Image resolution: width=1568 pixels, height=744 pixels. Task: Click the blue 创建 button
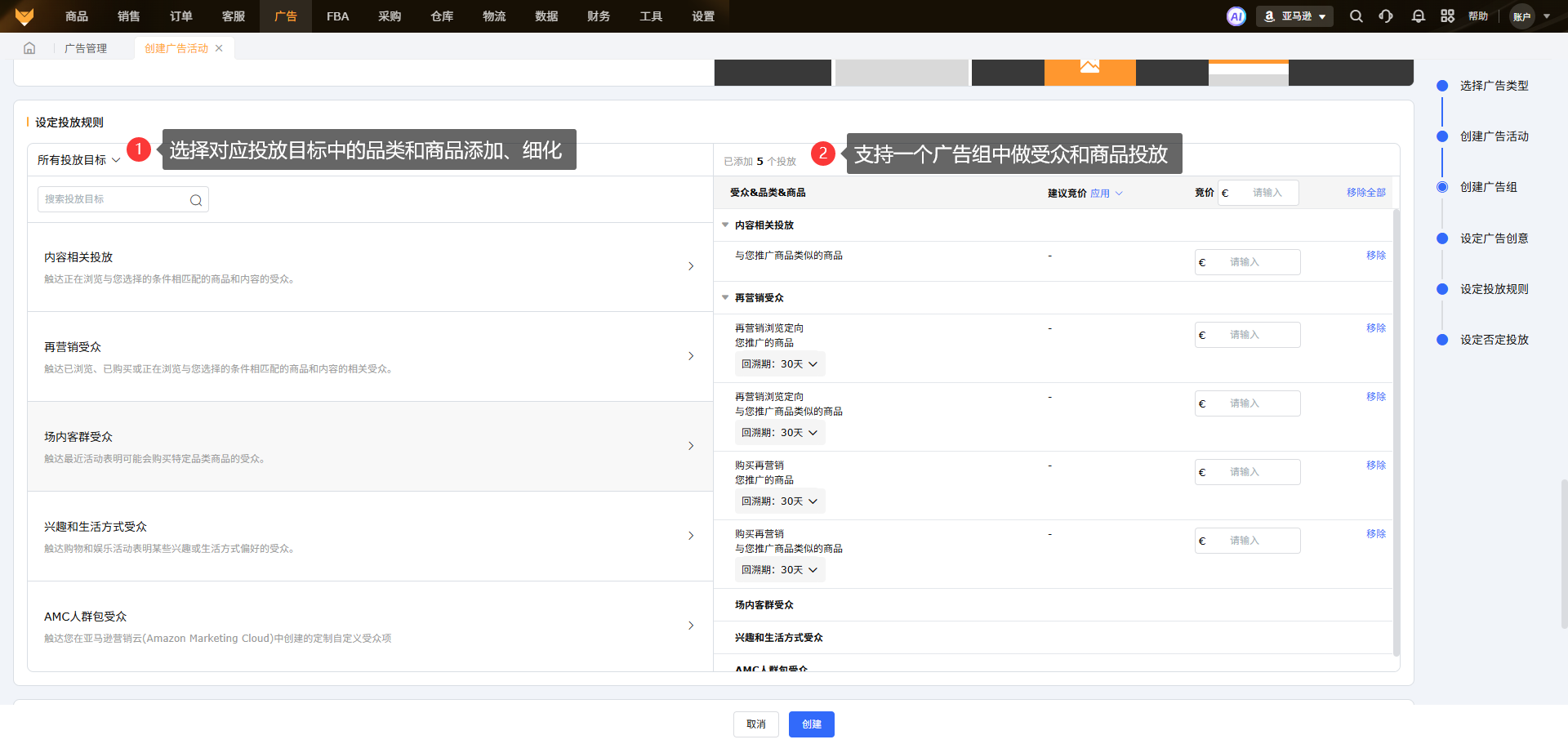pos(811,724)
